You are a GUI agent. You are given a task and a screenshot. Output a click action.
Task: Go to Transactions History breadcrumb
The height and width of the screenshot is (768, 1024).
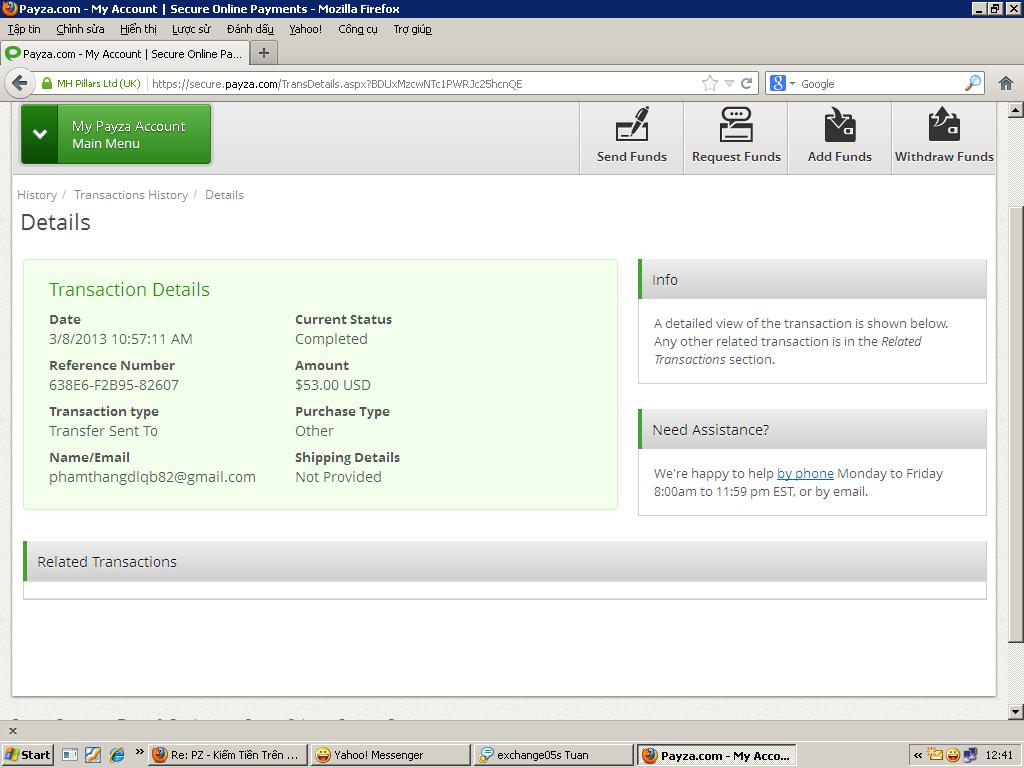coord(131,195)
